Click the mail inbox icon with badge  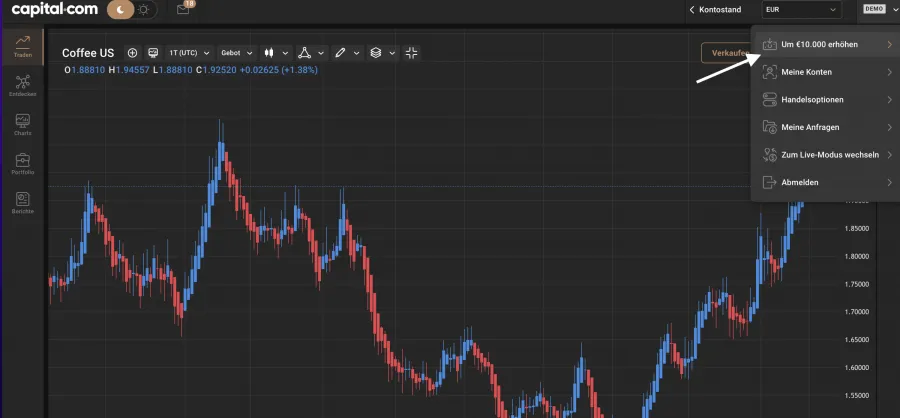click(x=183, y=9)
